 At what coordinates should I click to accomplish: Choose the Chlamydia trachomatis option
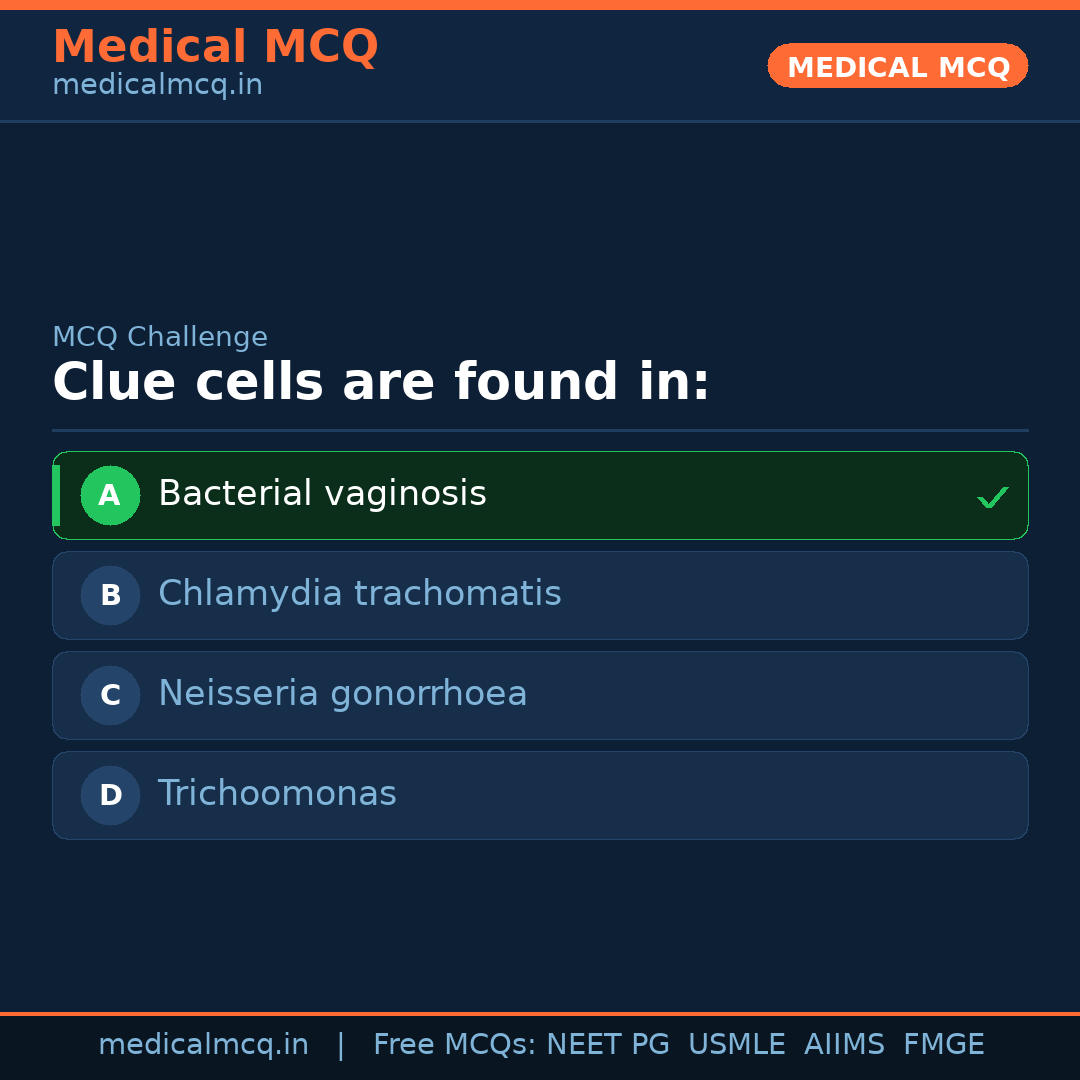[360, 594]
